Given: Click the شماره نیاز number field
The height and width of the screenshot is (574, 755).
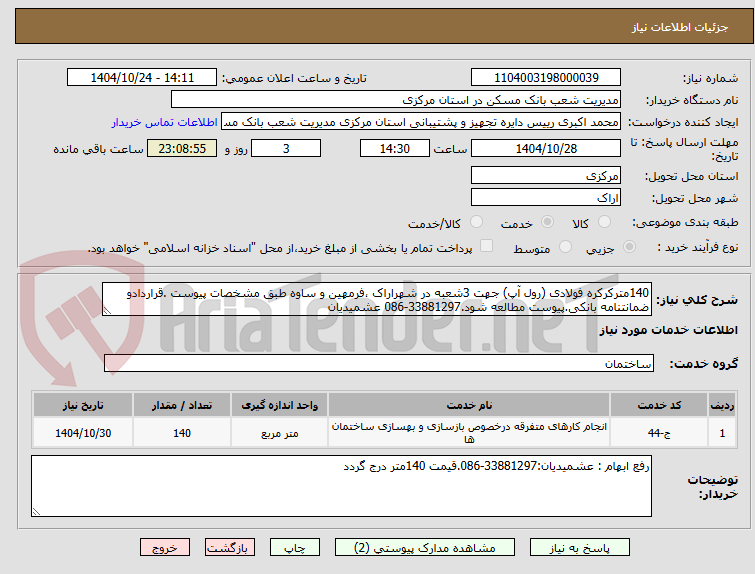Looking at the screenshot, I should (546, 78).
